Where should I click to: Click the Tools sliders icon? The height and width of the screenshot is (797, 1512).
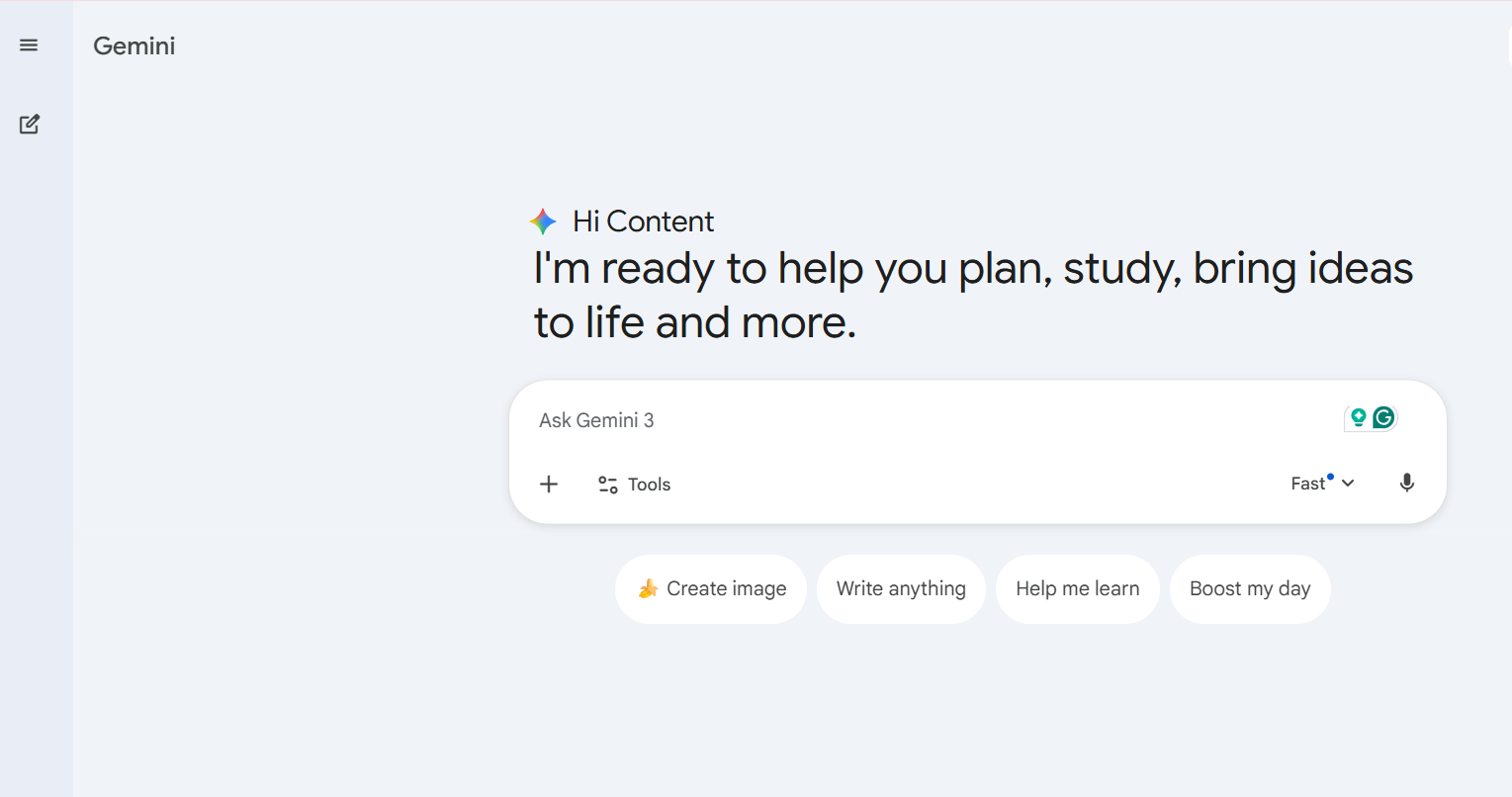(x=608, y=485)
